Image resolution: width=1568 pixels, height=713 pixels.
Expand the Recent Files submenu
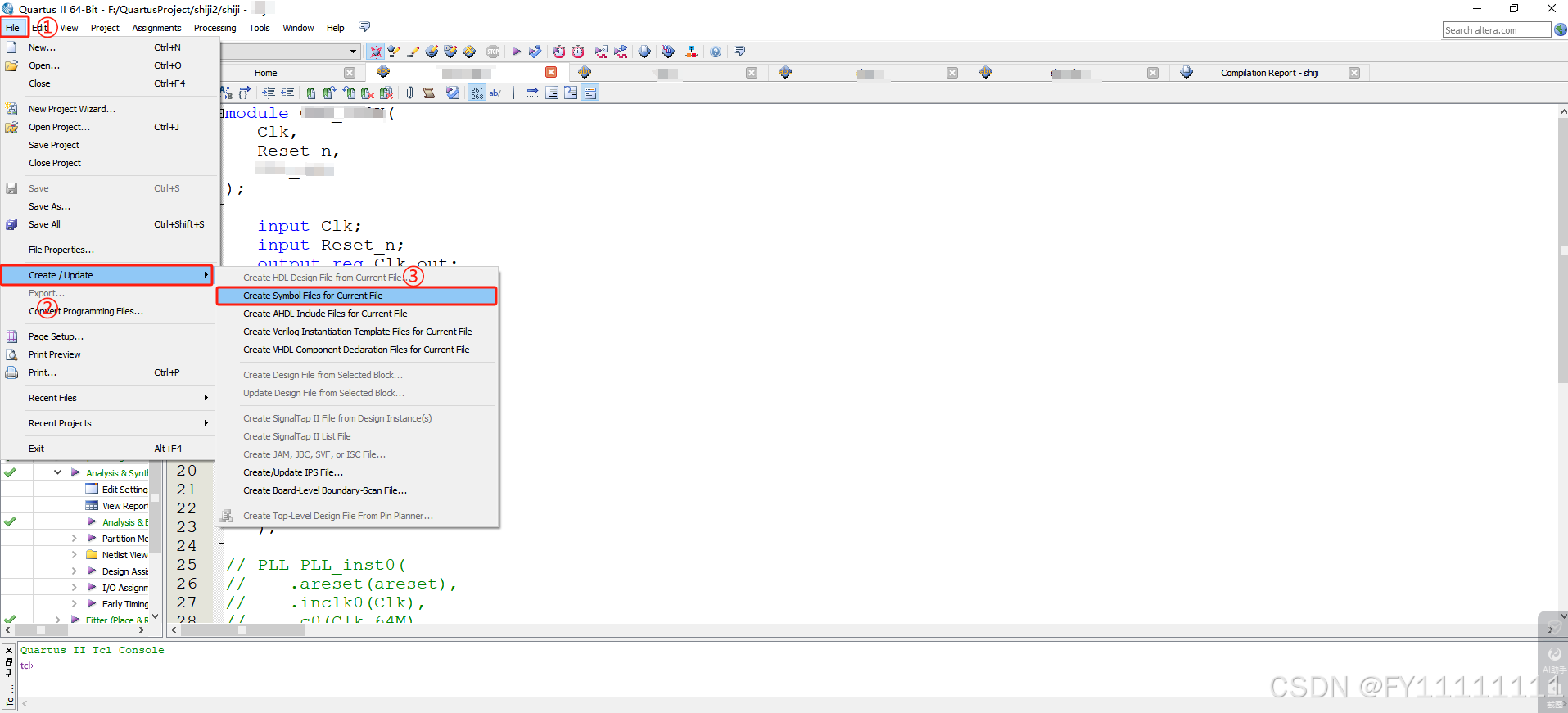pos(106,398)
